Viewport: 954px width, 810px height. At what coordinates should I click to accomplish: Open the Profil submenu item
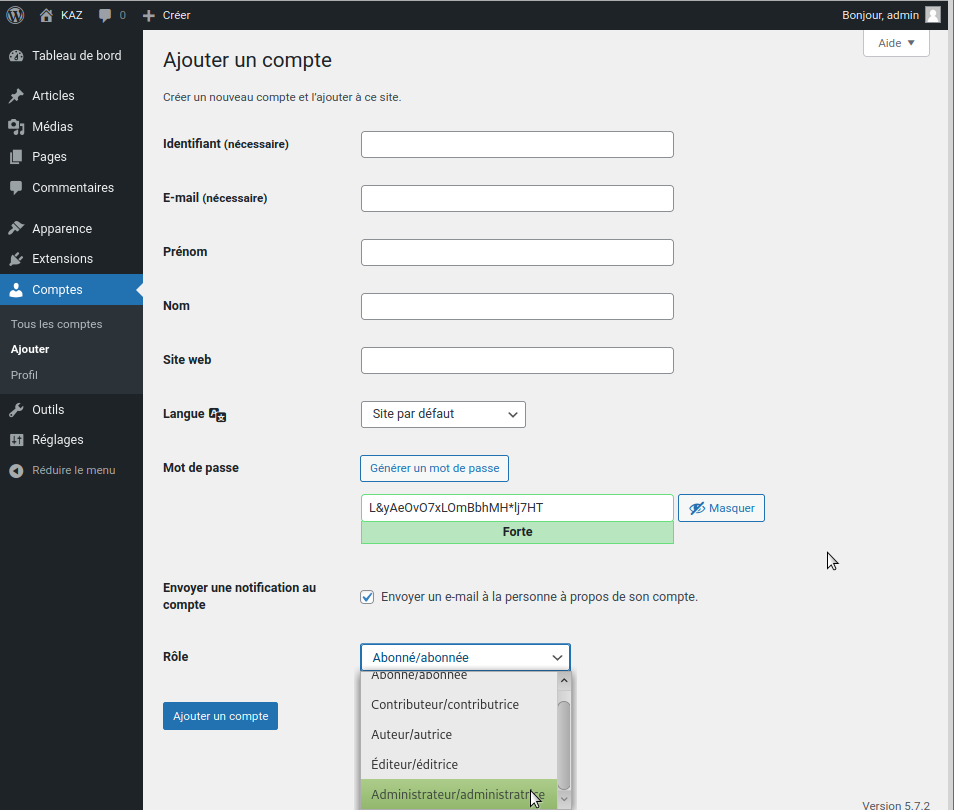point(24,375)
